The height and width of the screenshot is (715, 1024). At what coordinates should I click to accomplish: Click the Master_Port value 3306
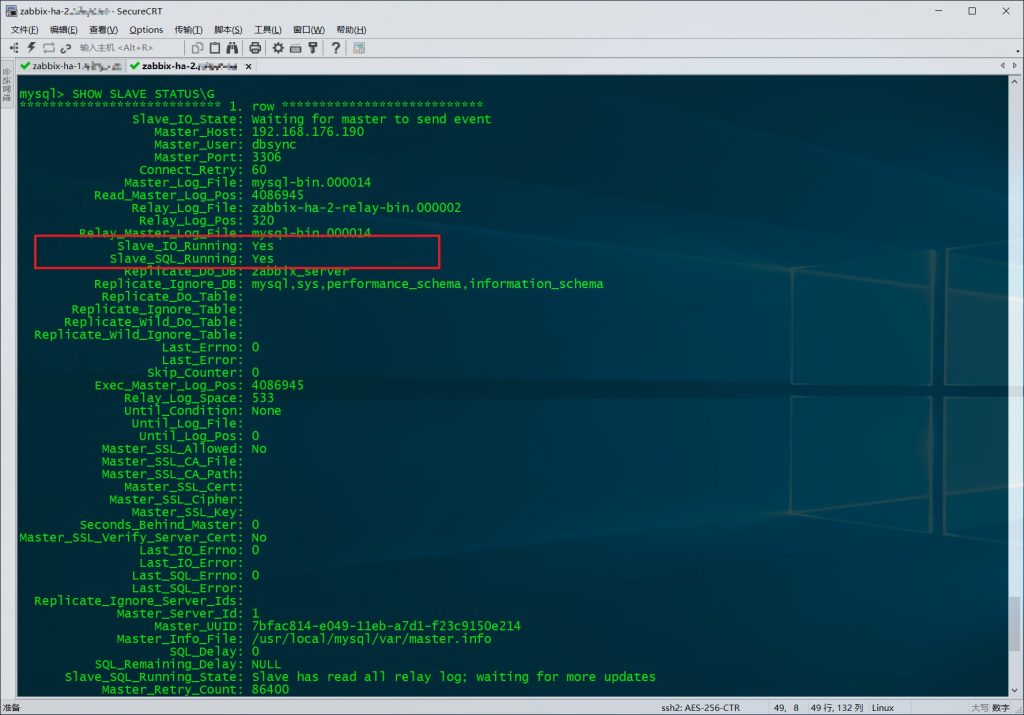pos(266,157)
